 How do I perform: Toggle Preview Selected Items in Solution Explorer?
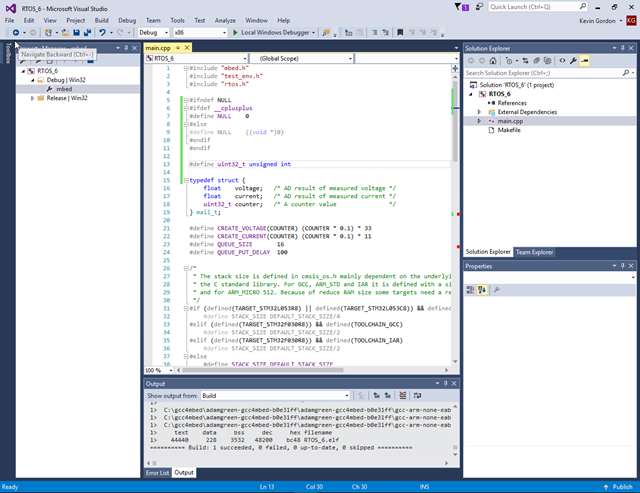click(x=586, y=61)
